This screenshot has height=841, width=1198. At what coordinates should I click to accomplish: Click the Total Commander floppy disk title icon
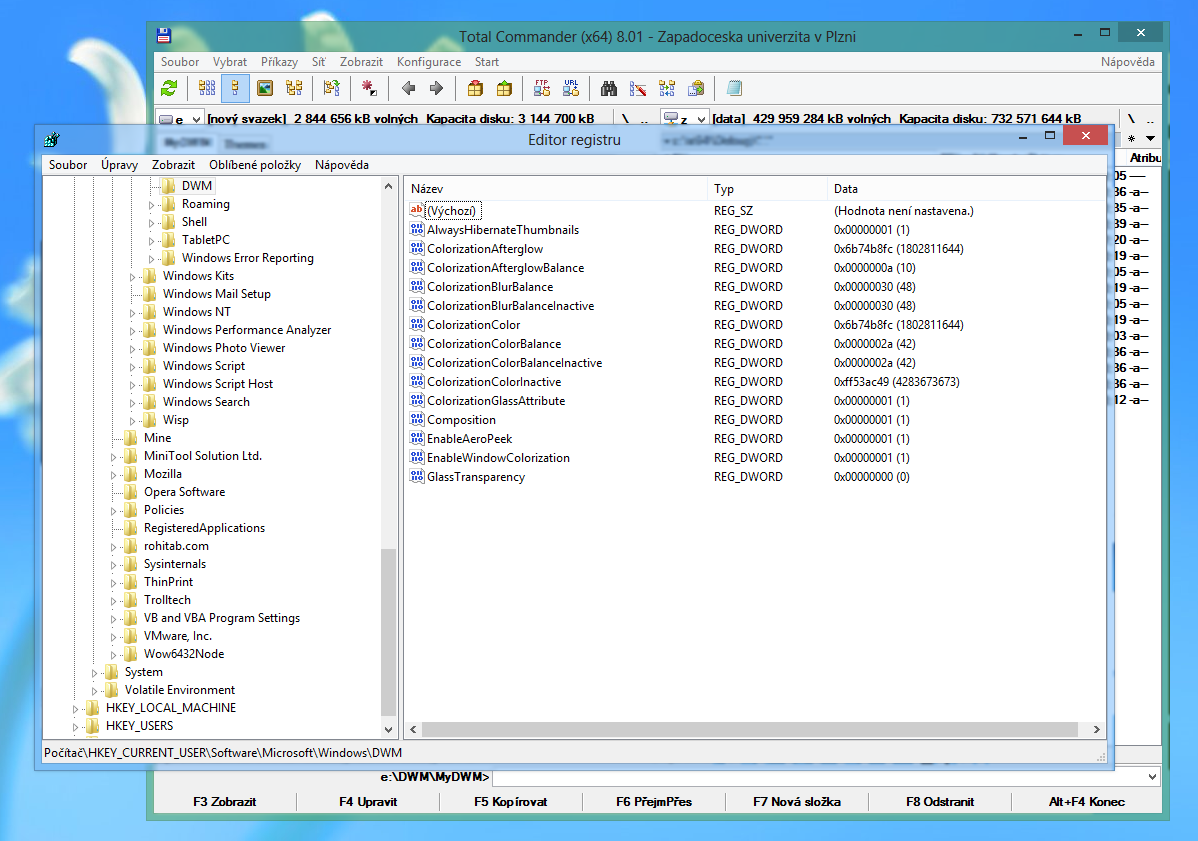[x=164, y=36]
